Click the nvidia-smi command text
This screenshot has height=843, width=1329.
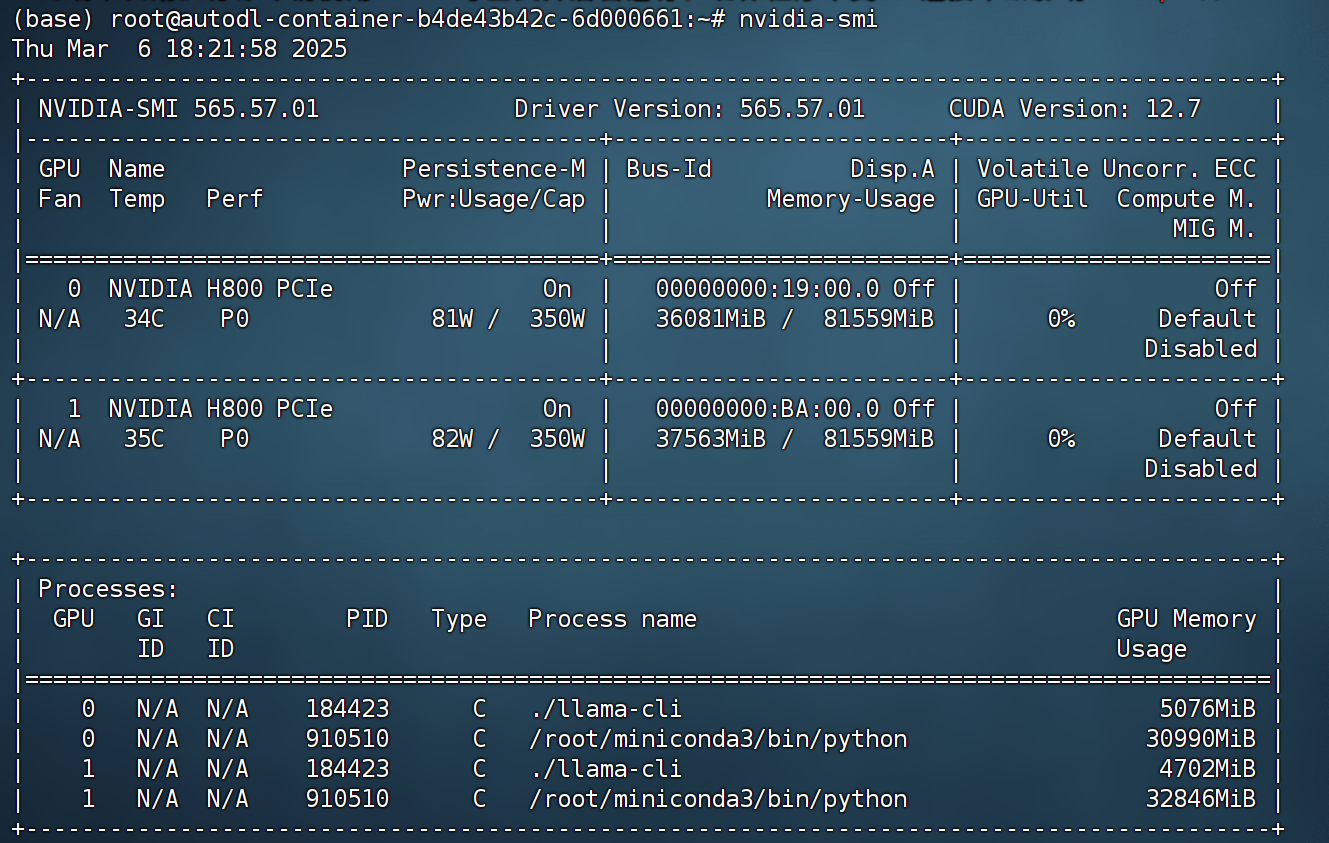point(808,20)
